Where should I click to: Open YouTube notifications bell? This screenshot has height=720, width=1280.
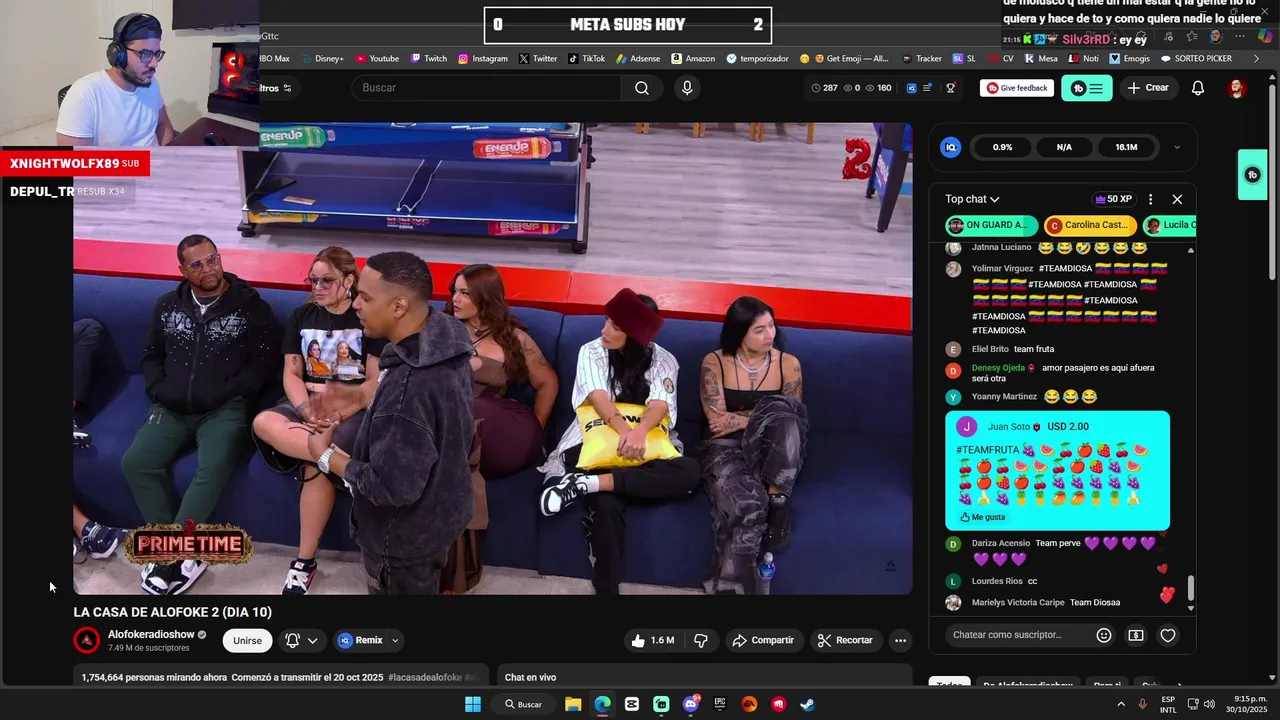click(1198, 88)
